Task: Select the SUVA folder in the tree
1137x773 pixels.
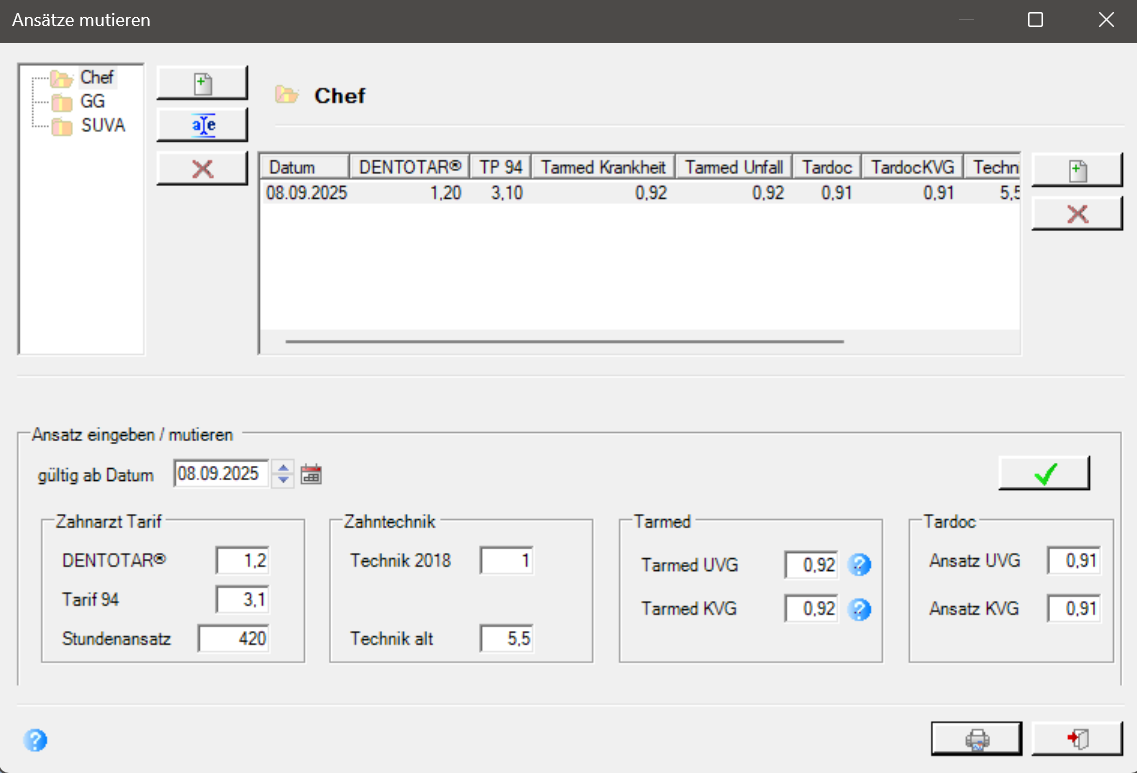Action: [103, 125]
